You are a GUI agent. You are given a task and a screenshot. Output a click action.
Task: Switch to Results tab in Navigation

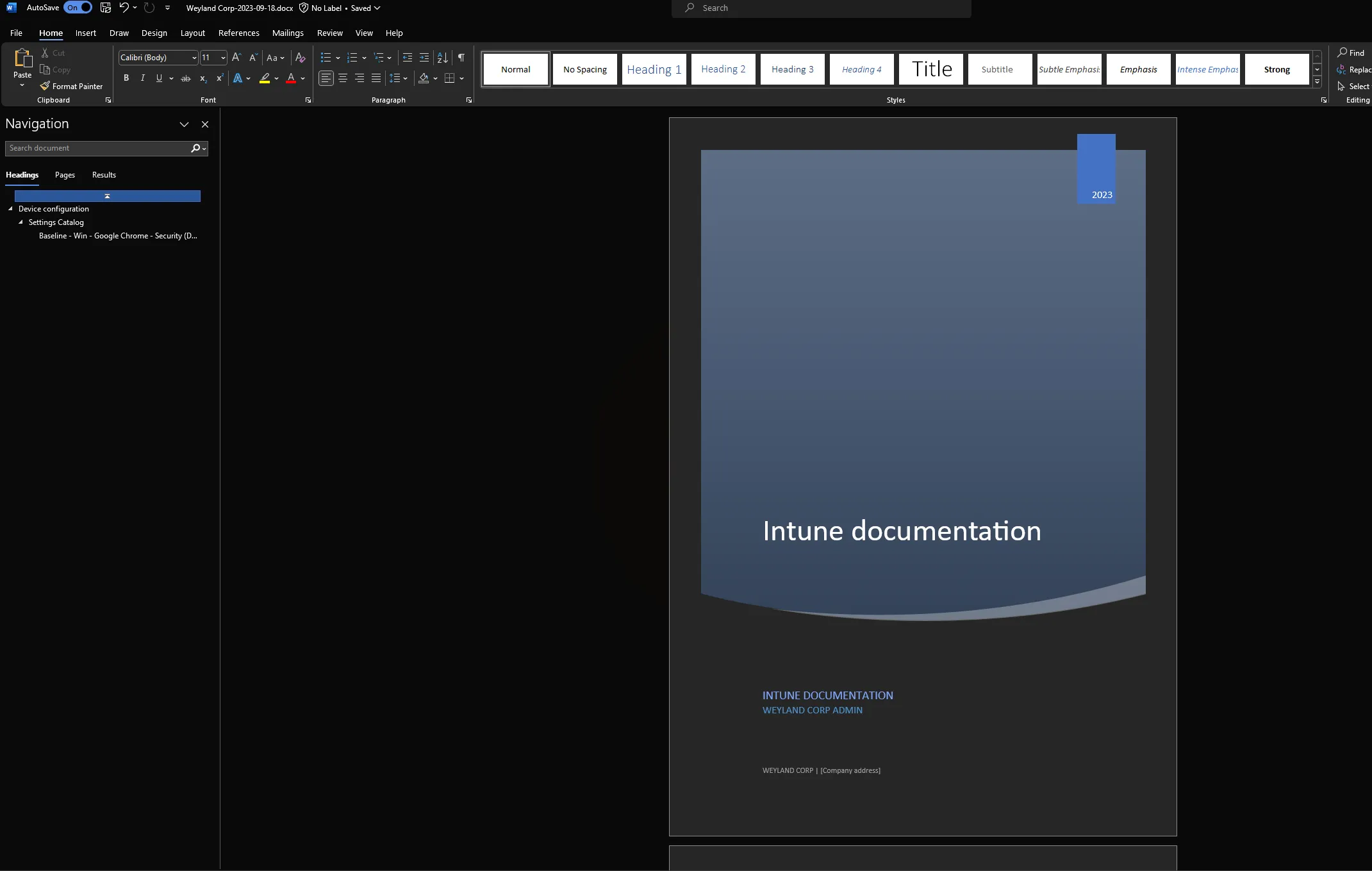click(104, 175)
